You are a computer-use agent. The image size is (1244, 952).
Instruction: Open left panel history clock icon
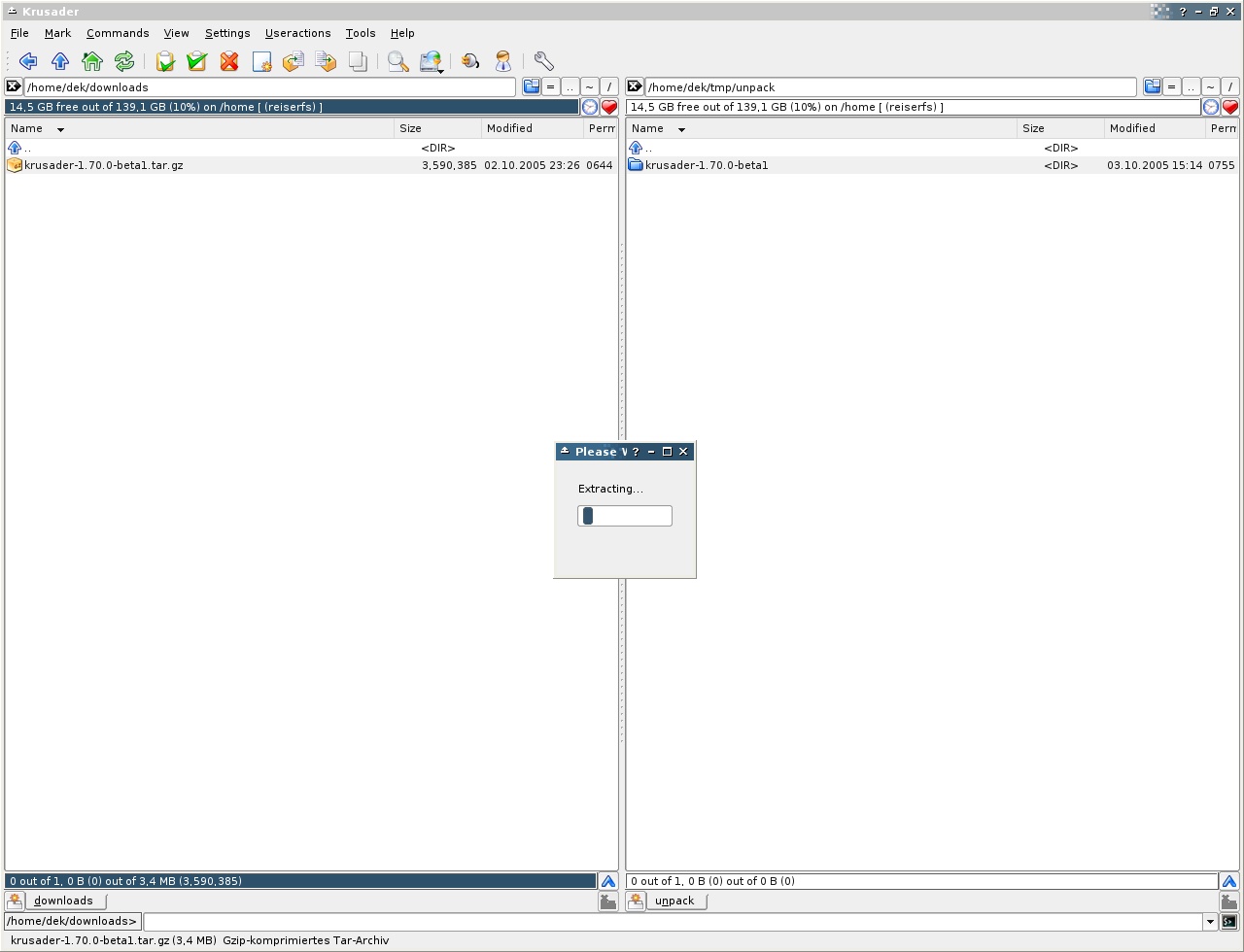pyautogui.click(x=590, y=107)
